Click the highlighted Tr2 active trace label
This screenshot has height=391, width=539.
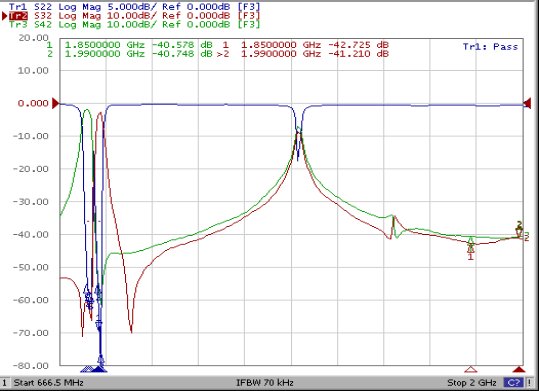(18, 16)
